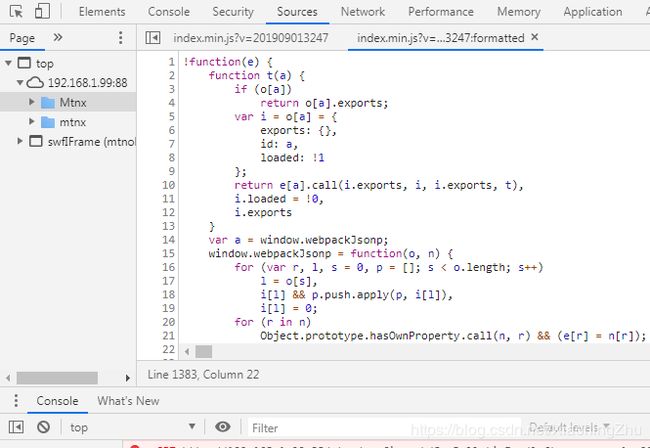Click the 'i.exports' code on line 12

(263, 213)
